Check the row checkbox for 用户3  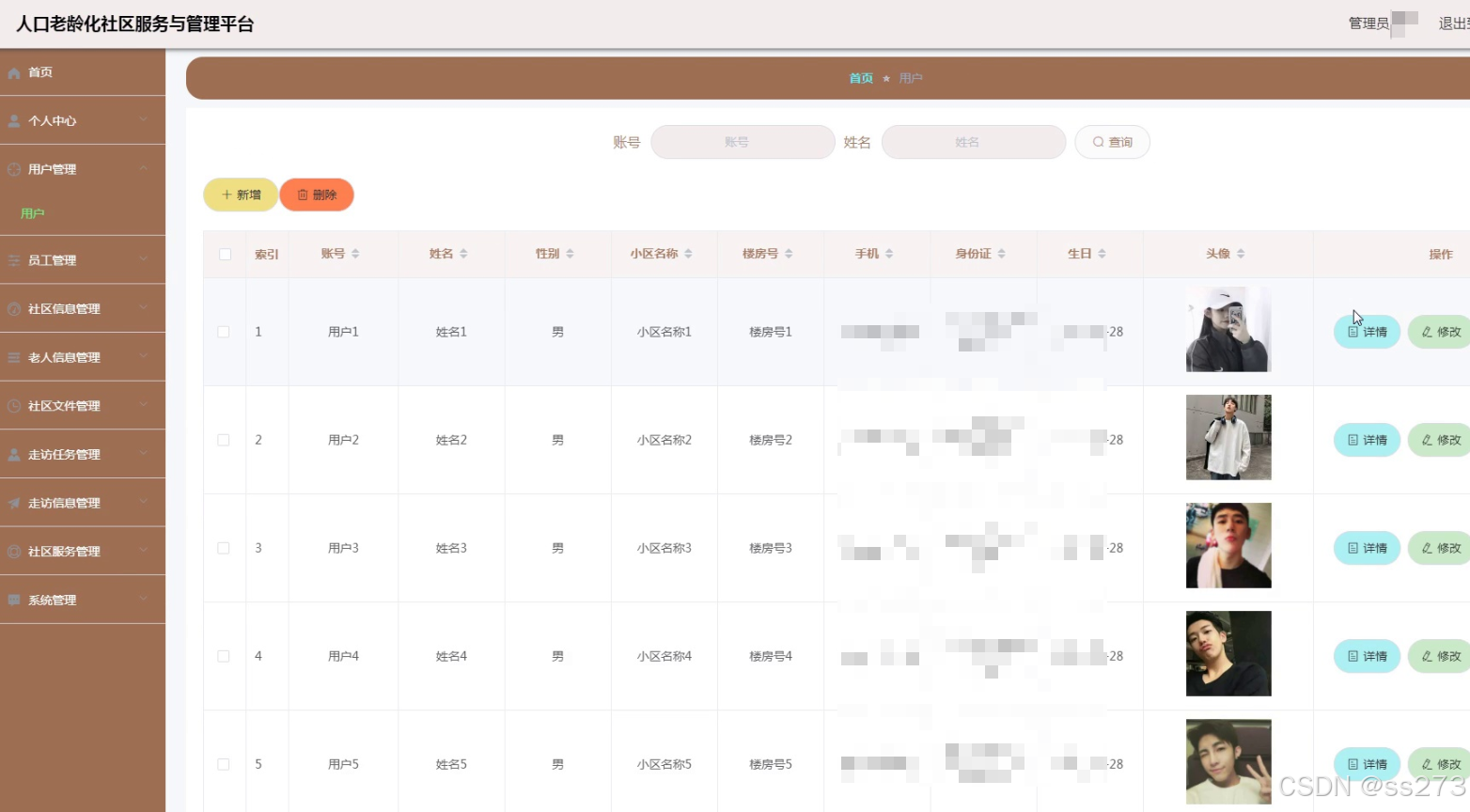224,548
